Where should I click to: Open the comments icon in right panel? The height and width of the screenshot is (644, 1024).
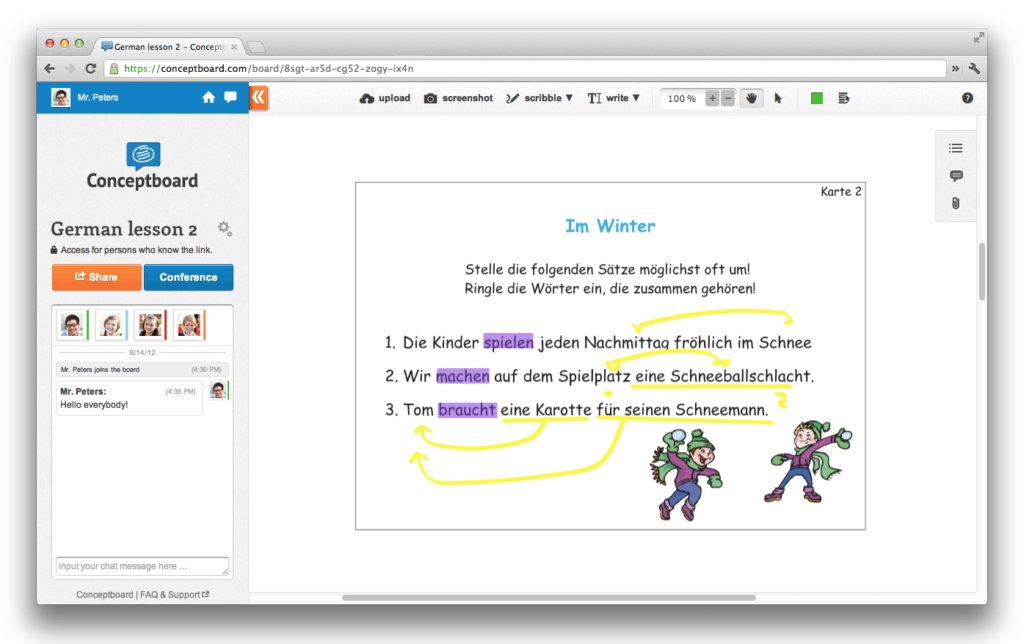click(x=955, y=176)
